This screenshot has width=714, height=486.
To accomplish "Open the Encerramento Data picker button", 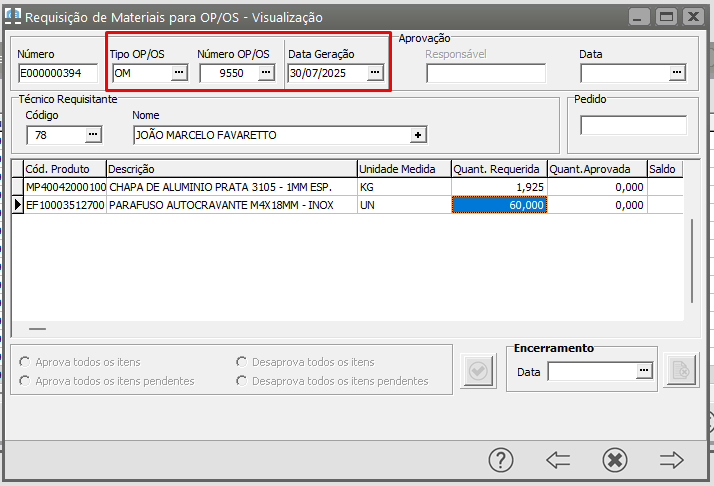I will 643,372.
